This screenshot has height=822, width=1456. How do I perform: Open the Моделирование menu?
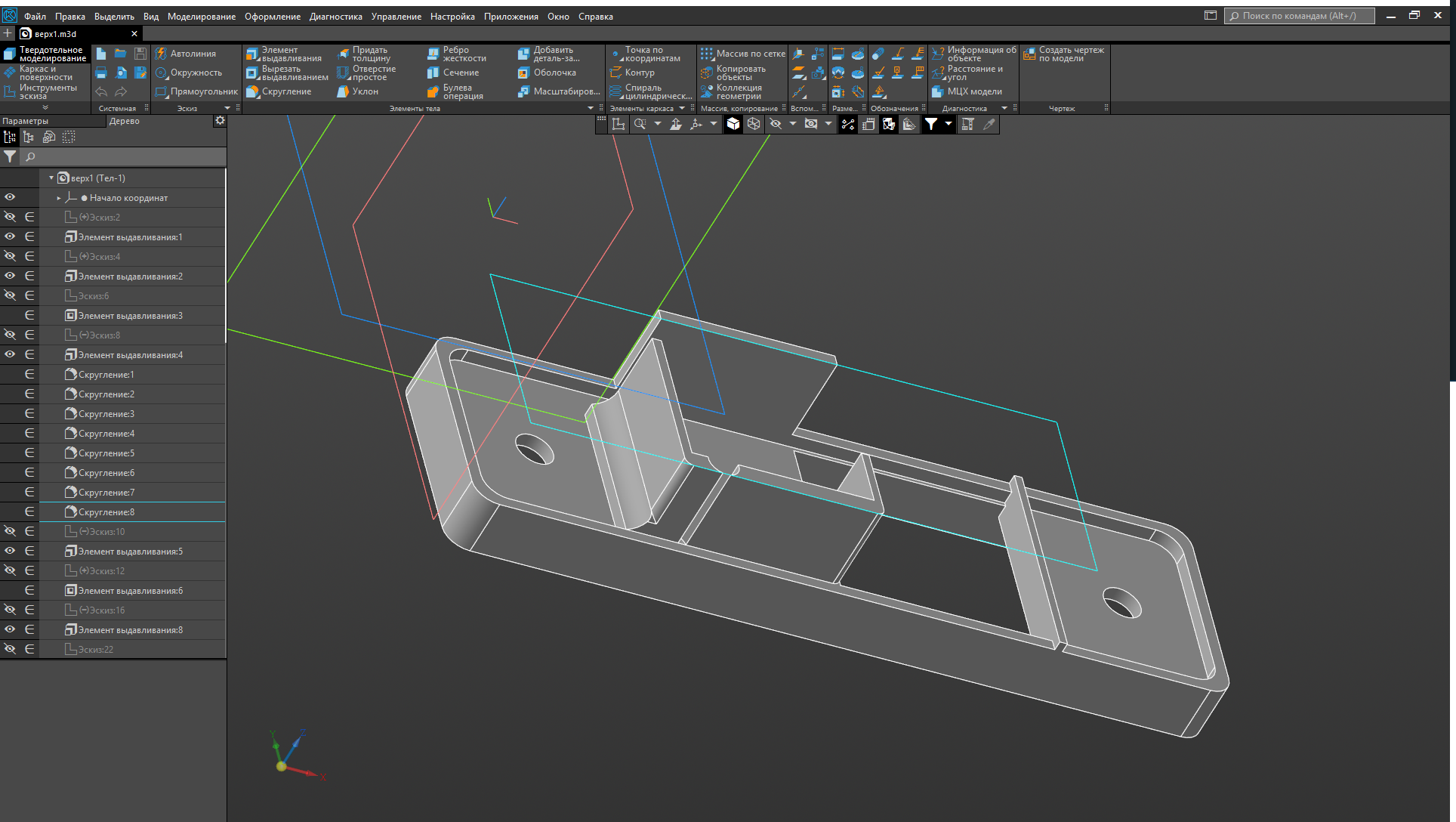point(201,16)
